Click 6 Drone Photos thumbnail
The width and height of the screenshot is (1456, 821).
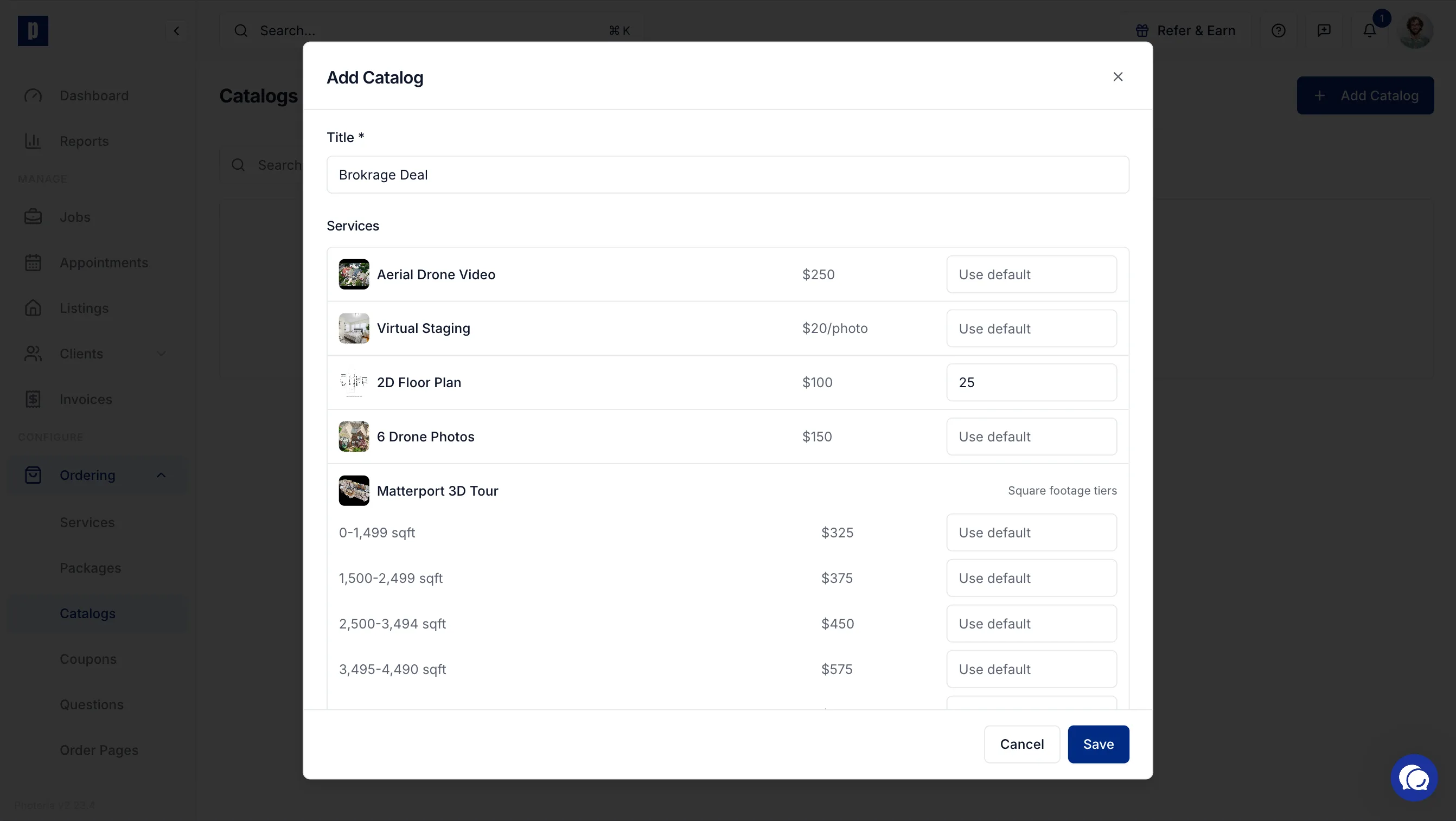(x=354, y=437)
